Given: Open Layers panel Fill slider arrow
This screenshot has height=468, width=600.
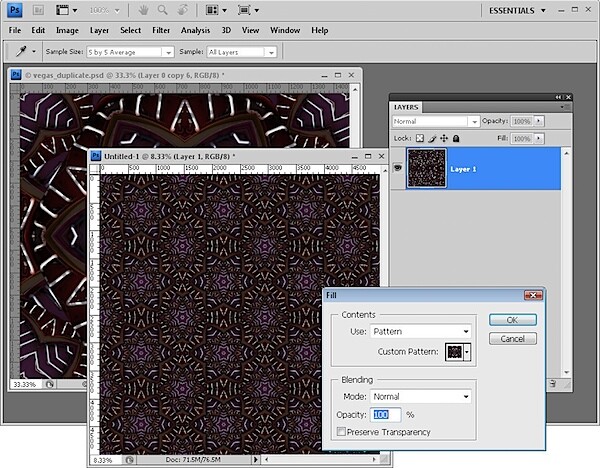Looking at the screenshot, I should pos(539,138).
